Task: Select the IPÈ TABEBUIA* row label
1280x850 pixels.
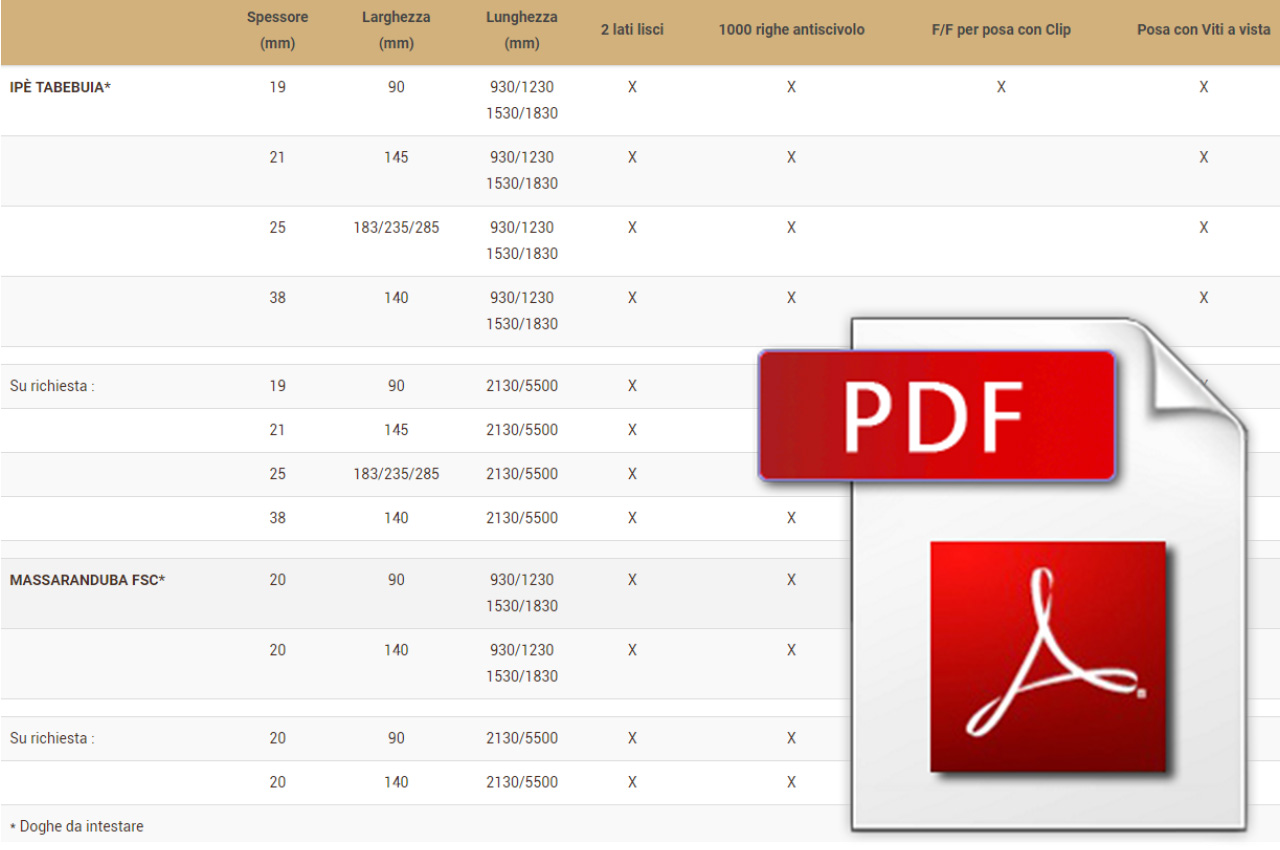Action: (x=60, y=87)
